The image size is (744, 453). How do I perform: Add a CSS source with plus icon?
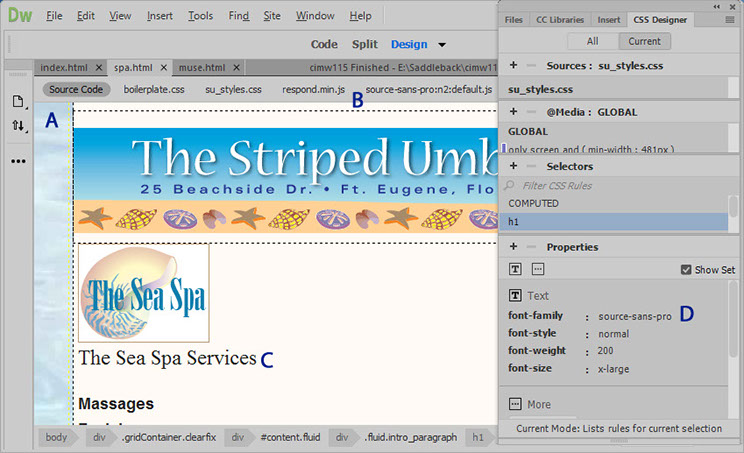click(x=513, y=66)
